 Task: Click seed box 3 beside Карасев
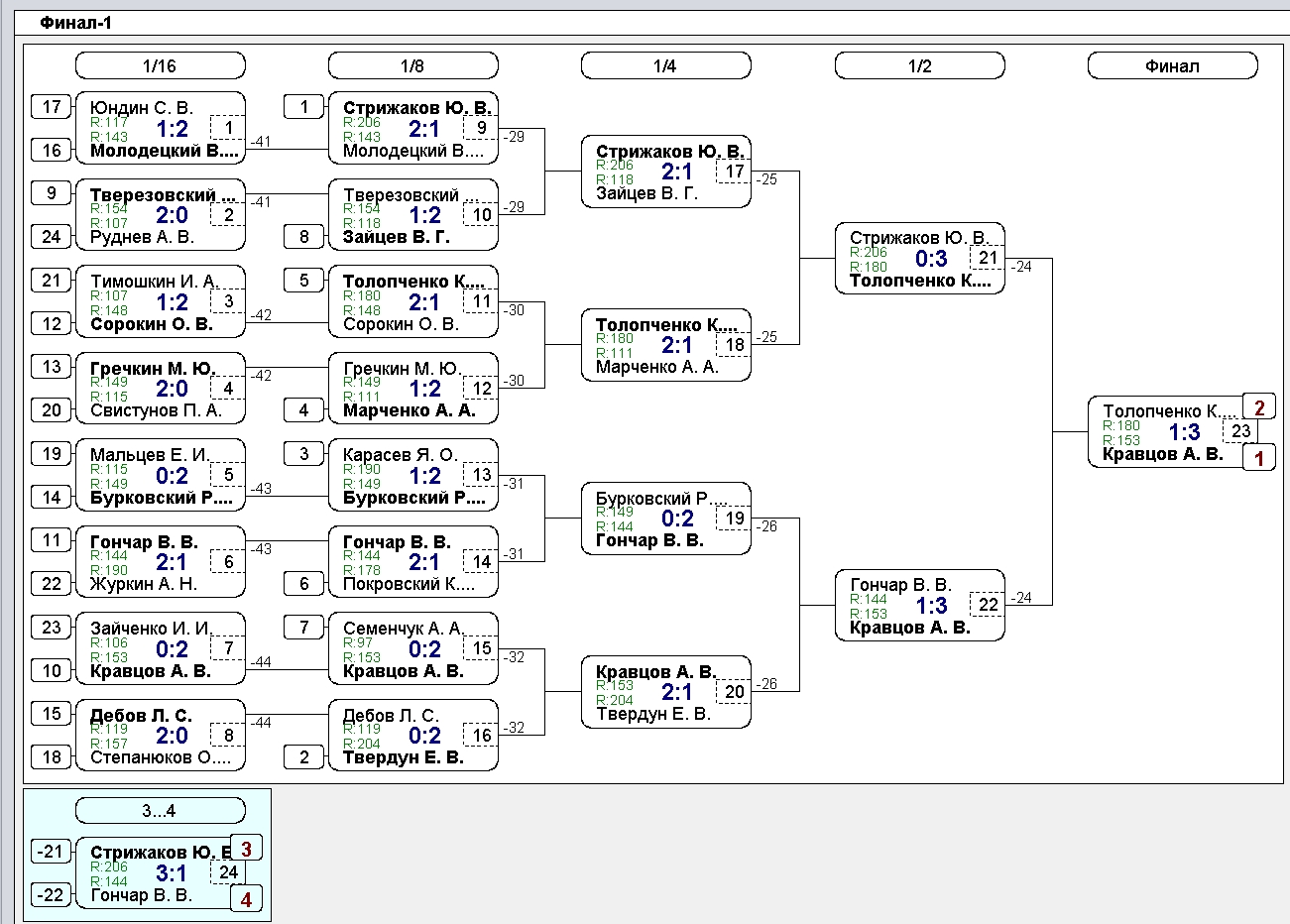(304, 454)
